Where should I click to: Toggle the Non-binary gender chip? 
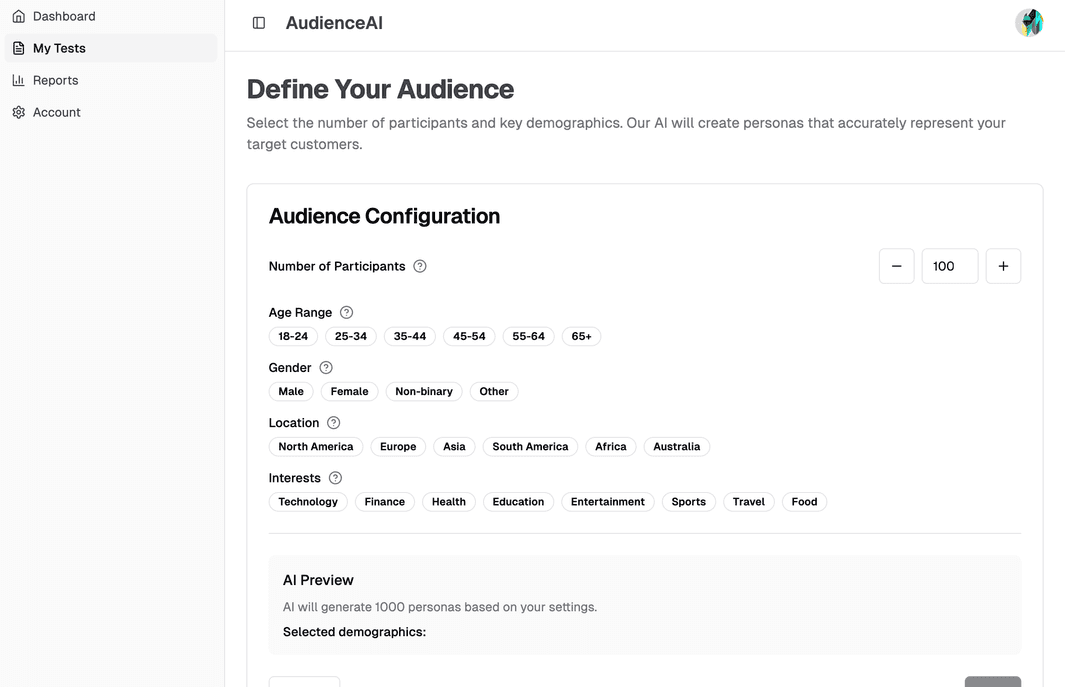[x=424, y=391]
